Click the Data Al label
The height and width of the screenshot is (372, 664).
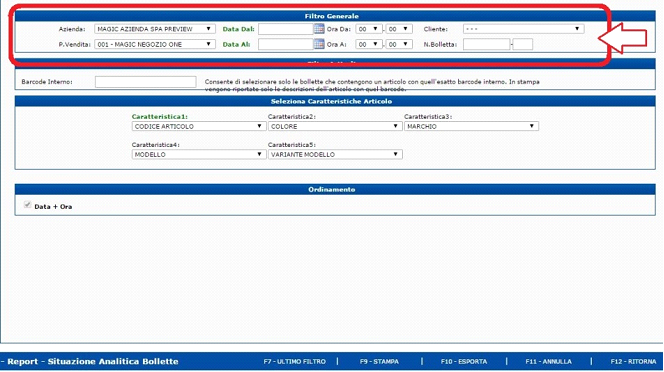click(236, 44)
